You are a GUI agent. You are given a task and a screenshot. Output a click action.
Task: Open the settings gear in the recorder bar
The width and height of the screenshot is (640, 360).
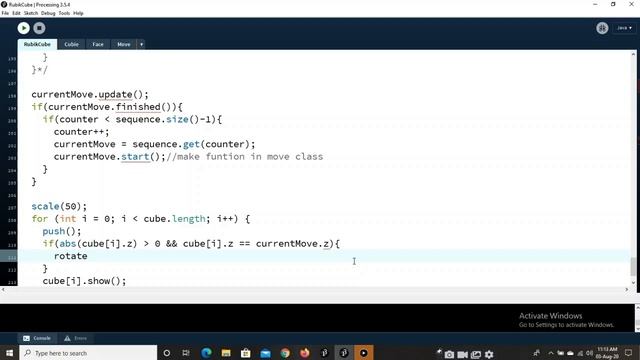[x=489, y=354]
